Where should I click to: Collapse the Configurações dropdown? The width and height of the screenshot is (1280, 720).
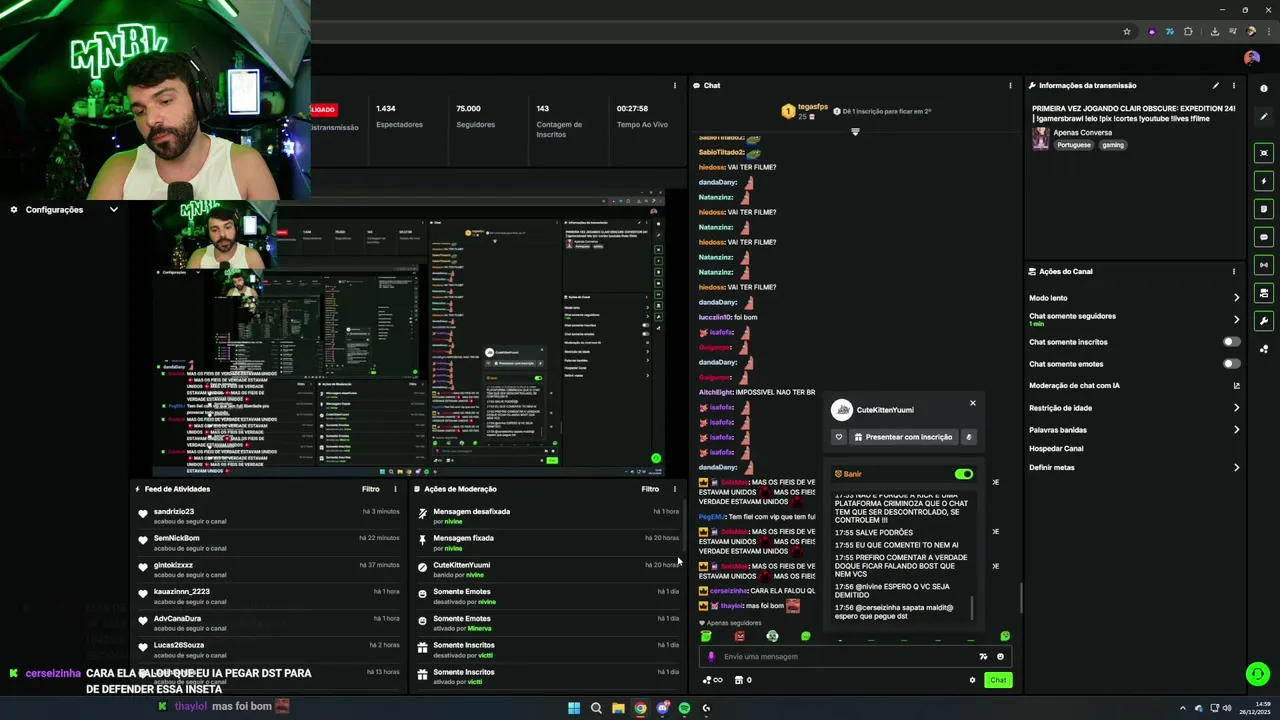113,210
